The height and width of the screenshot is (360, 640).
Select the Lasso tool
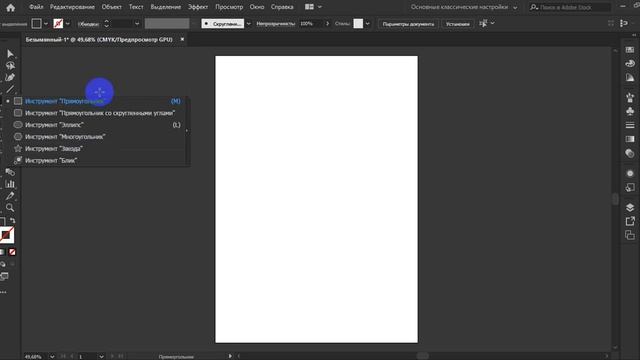tap(10, 66)
